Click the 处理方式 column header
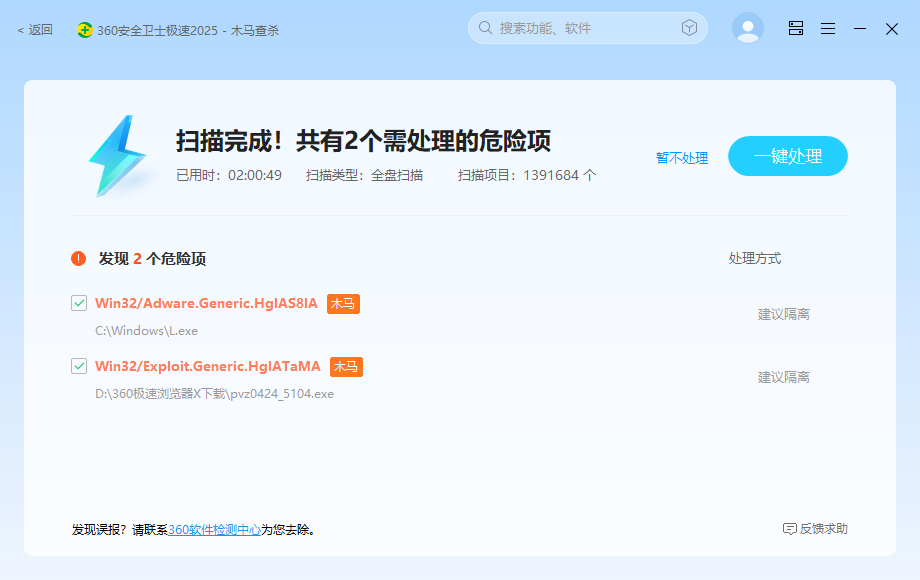920x580 pixels. 755,259
